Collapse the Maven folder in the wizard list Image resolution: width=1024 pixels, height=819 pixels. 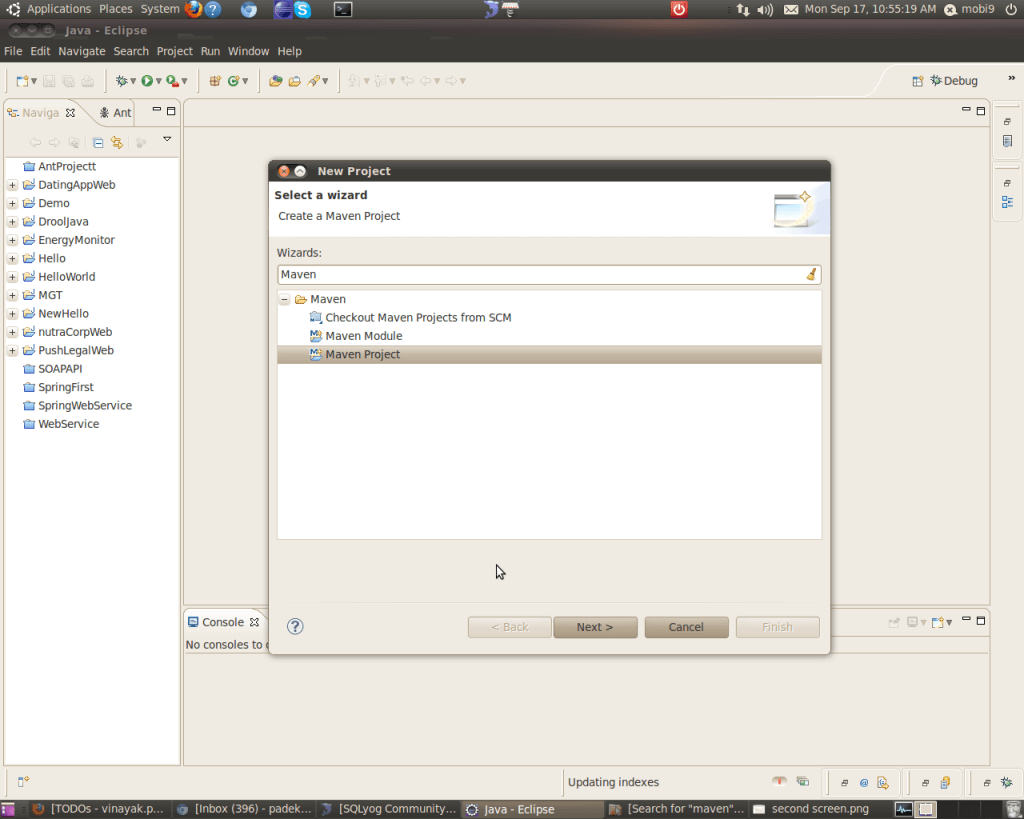coord(284,298)
